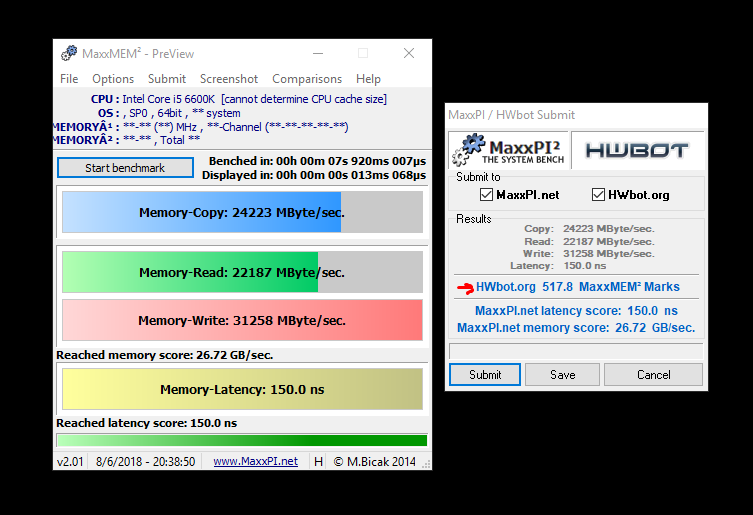
Task: Click the HWBOT logo
Action: (x=637, y=150)
